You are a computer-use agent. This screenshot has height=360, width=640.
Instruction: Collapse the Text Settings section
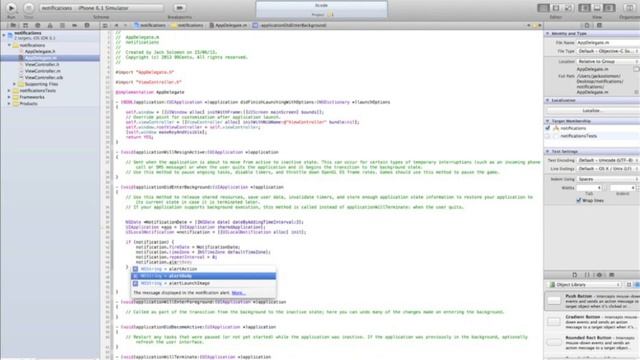tap(548, 151)
